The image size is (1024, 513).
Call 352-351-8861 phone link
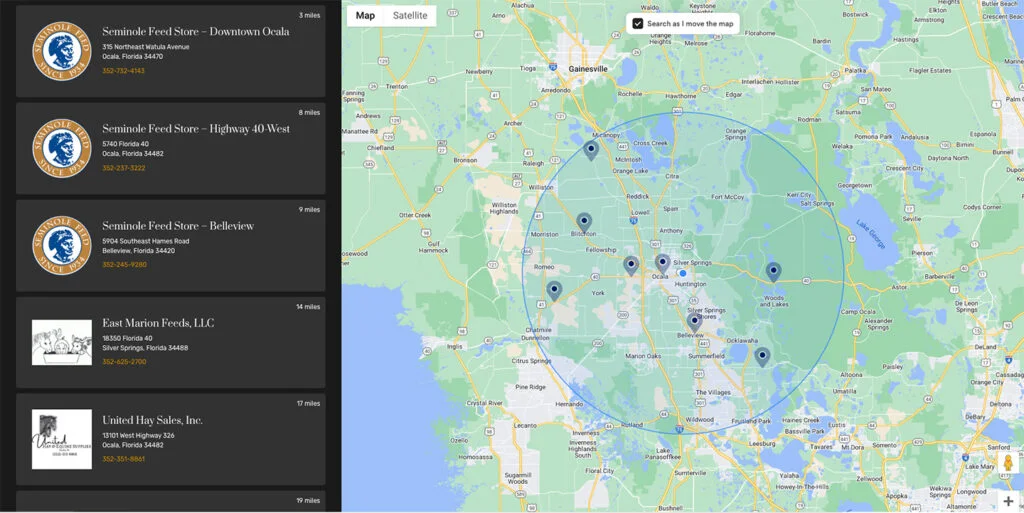point(123,459)
